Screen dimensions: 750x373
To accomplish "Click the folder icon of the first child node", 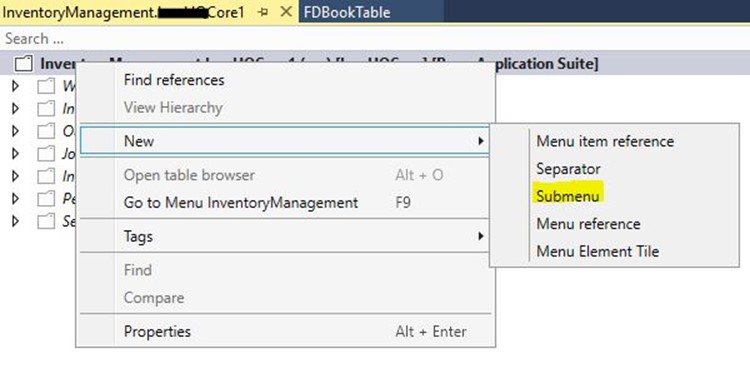I will click(46, 87).
